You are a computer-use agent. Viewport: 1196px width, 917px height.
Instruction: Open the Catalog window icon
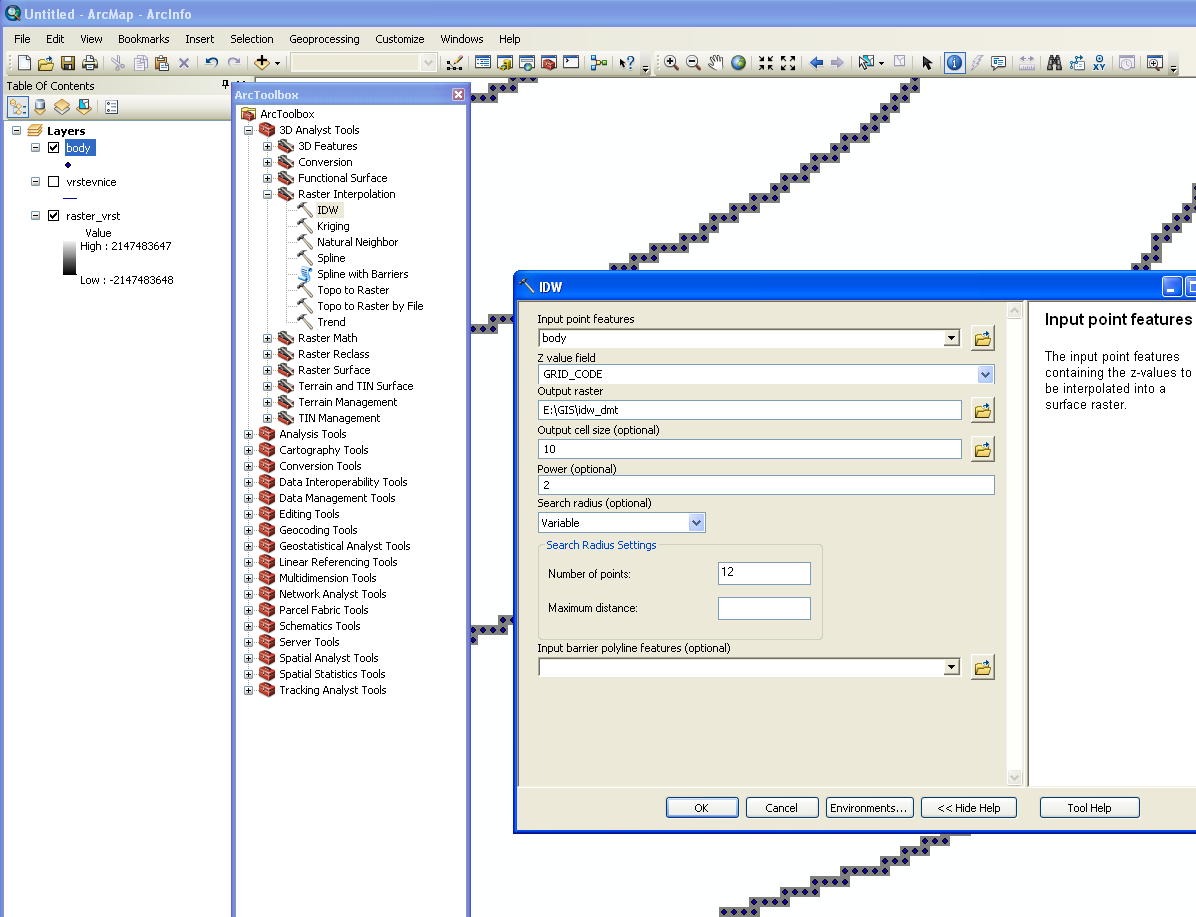[505, 63]
